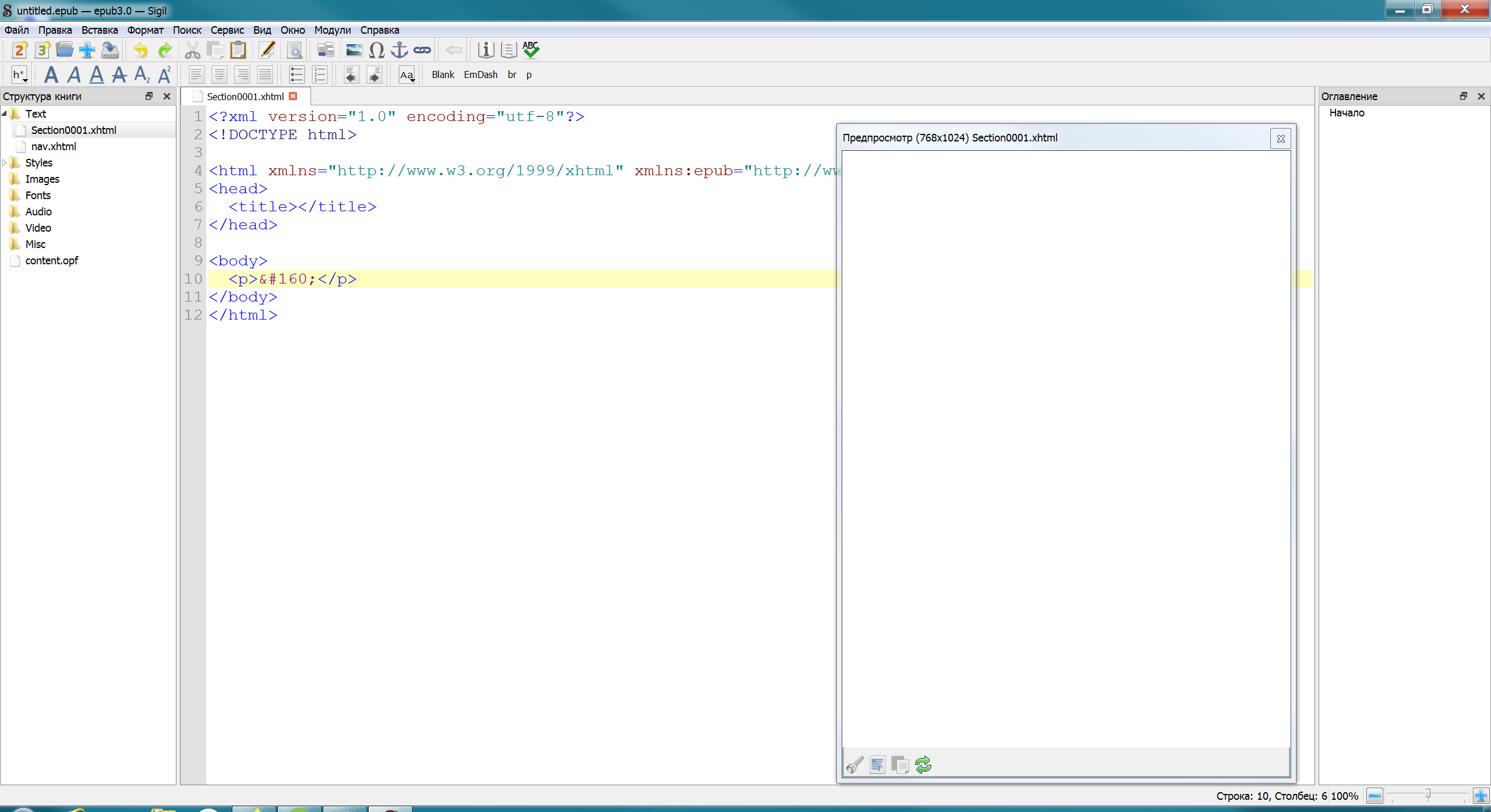Toggle bold text formatting
1491x812 pixels.
[x=51, y=75]
